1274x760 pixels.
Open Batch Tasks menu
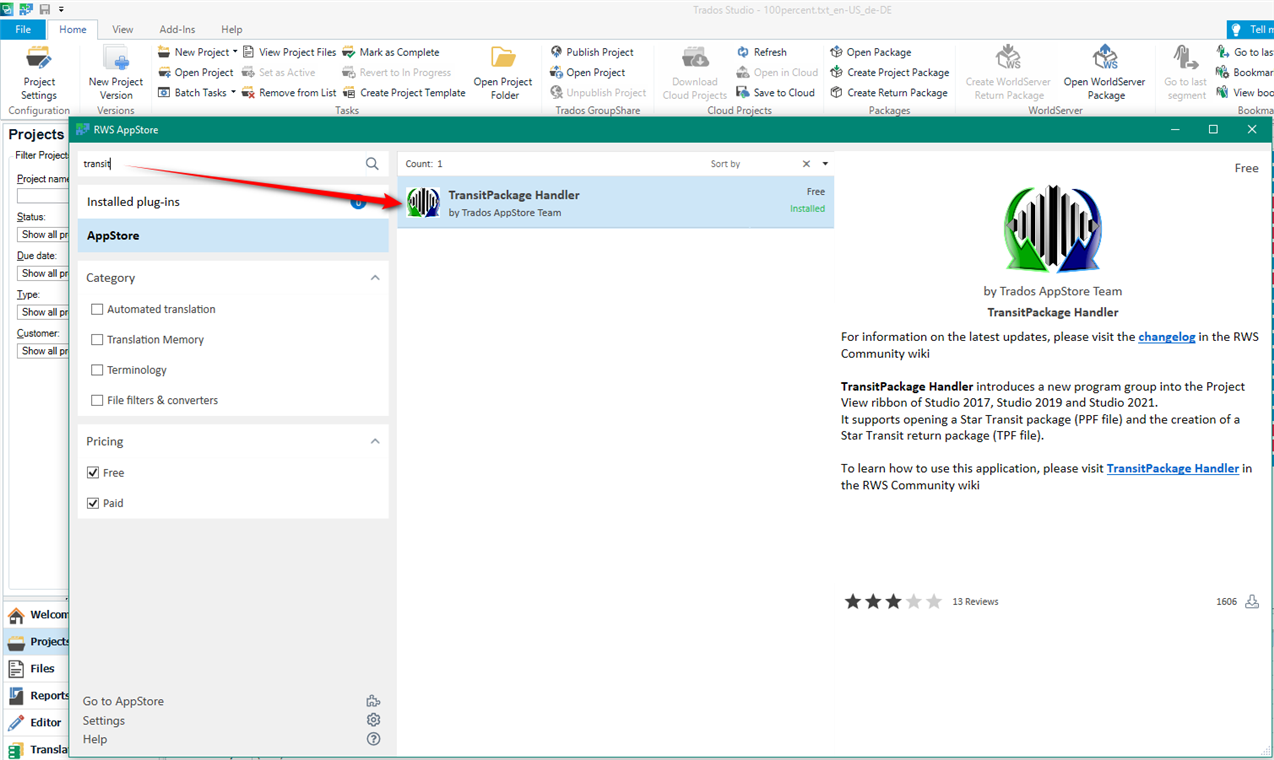196,92
